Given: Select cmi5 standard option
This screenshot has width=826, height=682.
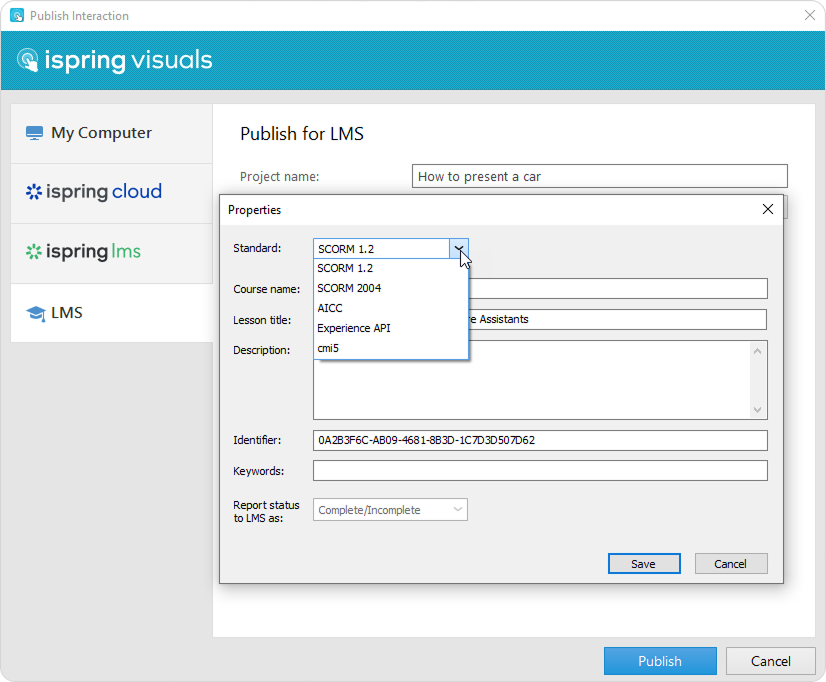Looking at the screenshot, I should tap(329, 348).
